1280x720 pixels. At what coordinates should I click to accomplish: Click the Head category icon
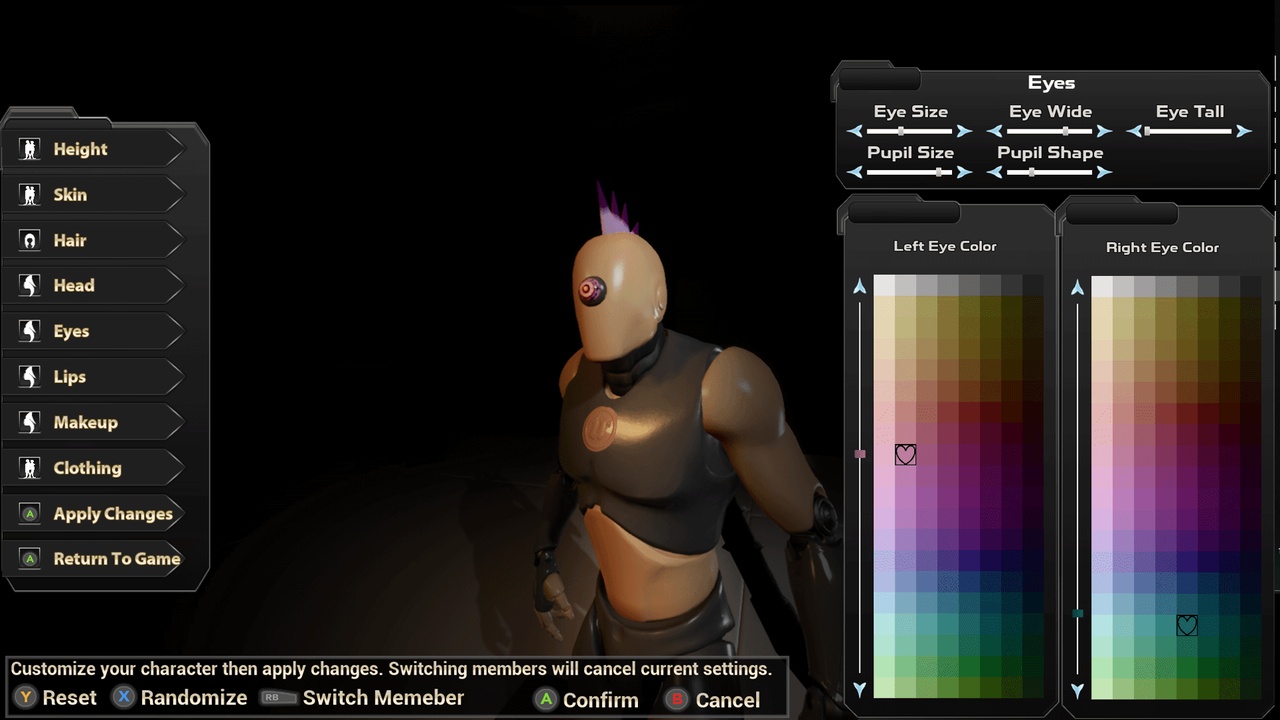[x=30, y=285]
